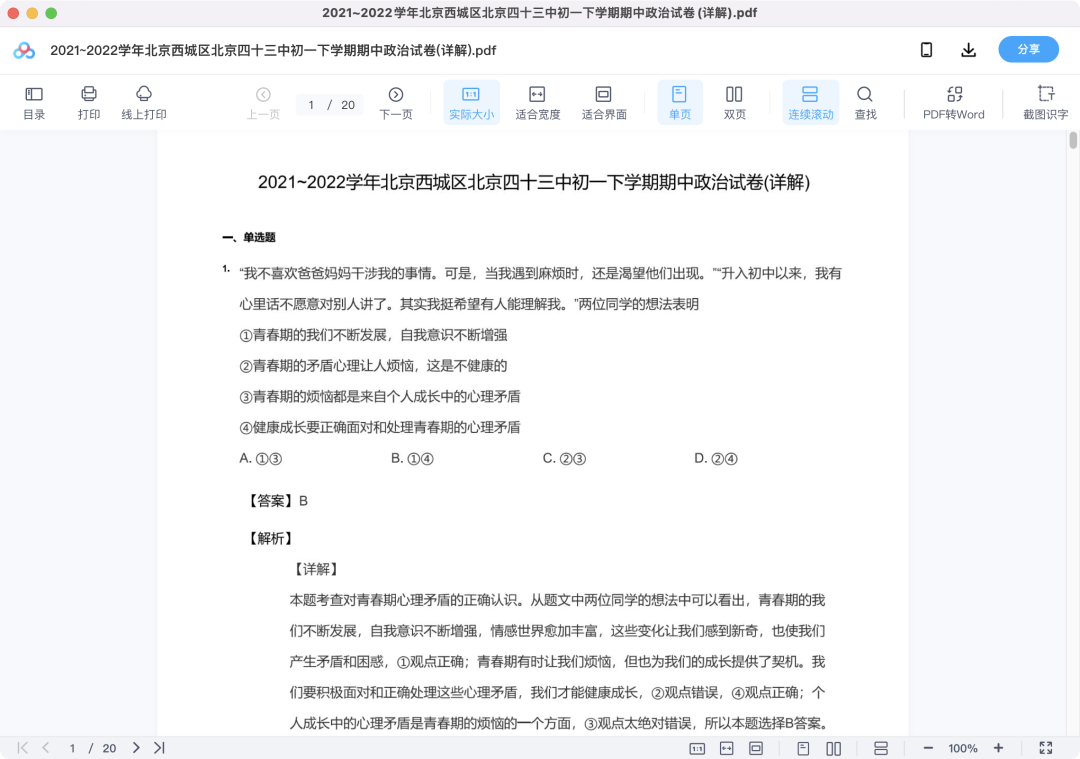The height and width of the screenshot is (759, 1080).
Task: Click the 【详解】 label
Action: [x=315, y=570]
